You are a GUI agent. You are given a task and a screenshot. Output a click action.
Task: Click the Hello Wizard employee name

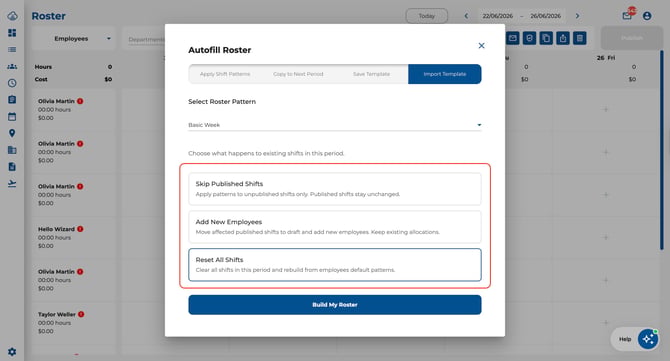pyautogui.click(x=56, y=229)
